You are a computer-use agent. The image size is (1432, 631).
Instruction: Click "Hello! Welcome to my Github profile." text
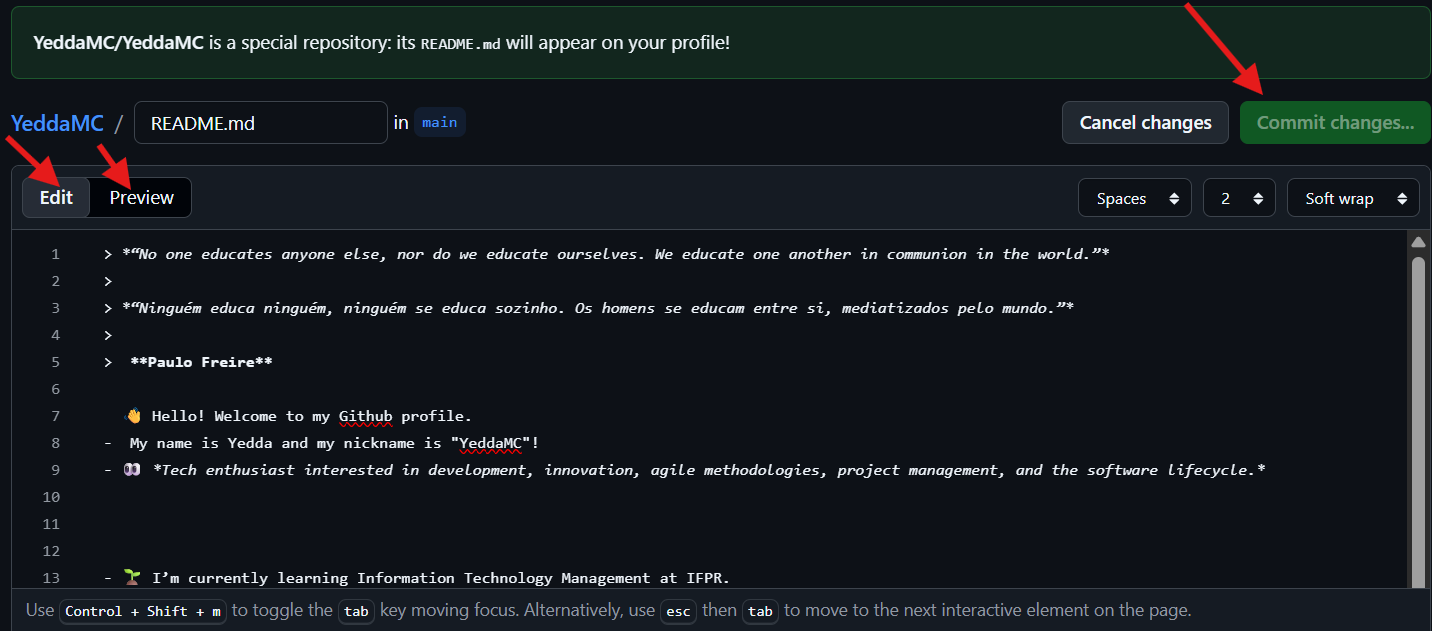pos(311,416)
